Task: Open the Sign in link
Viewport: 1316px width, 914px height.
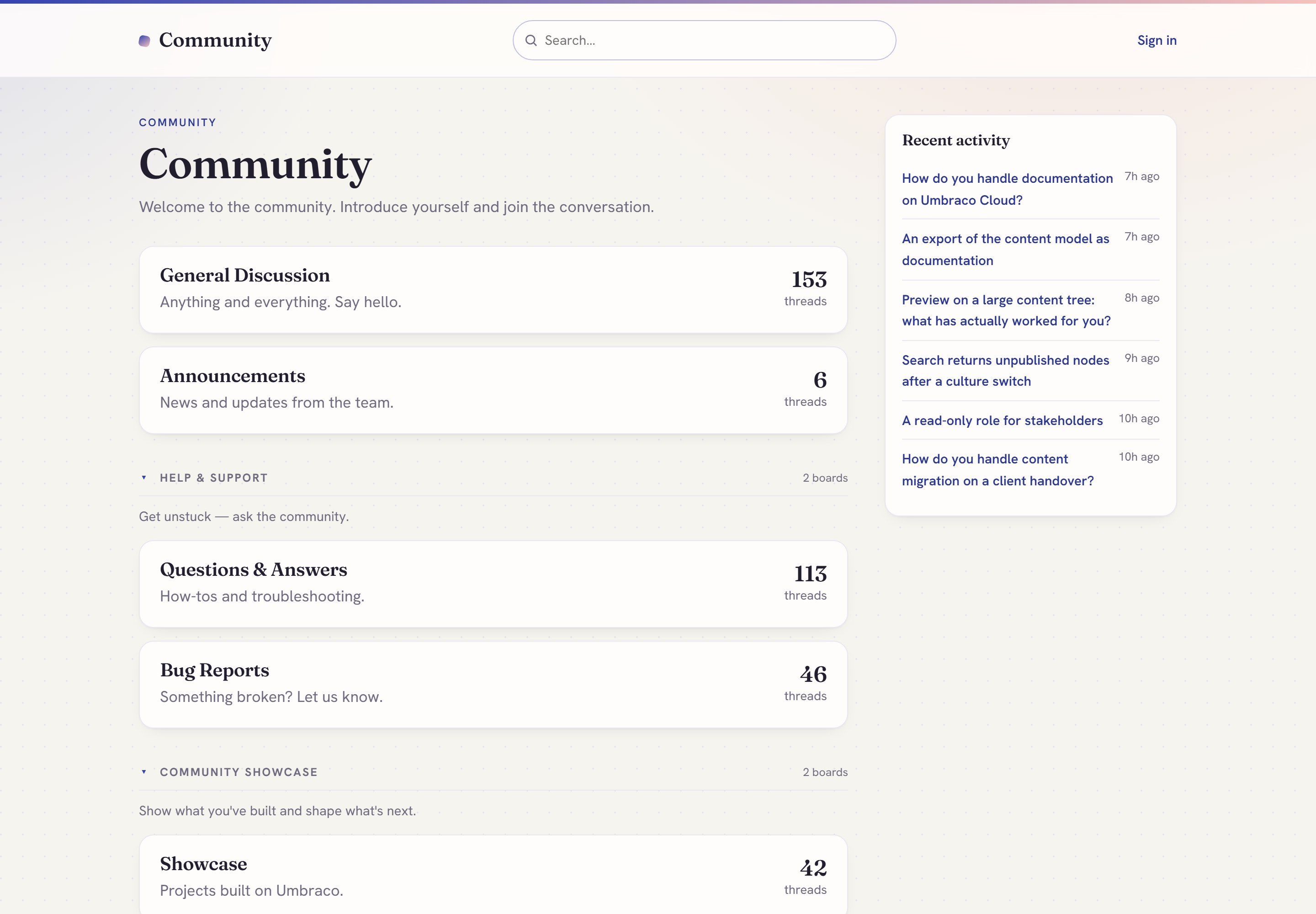Action: tap(1156, 40)
